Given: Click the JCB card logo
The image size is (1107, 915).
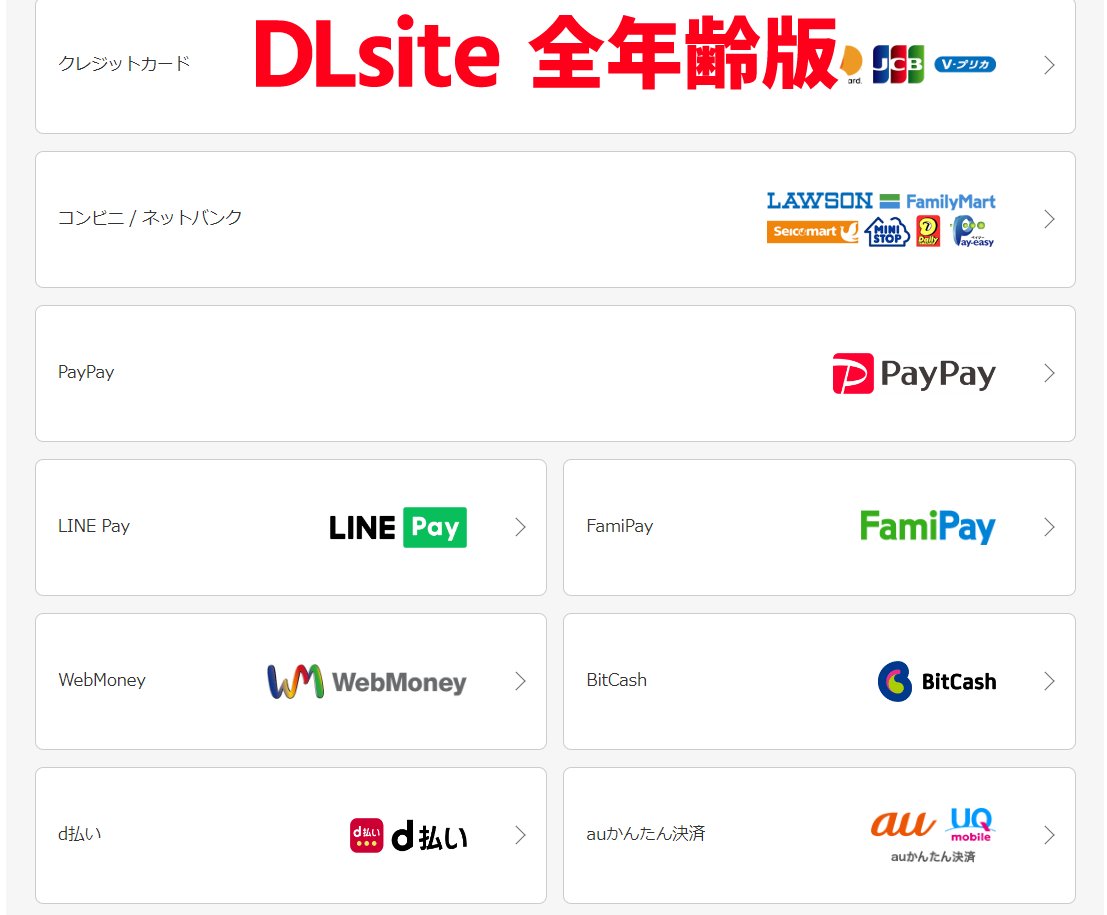Looking at the screenshot, I should (x=898, y=64).
